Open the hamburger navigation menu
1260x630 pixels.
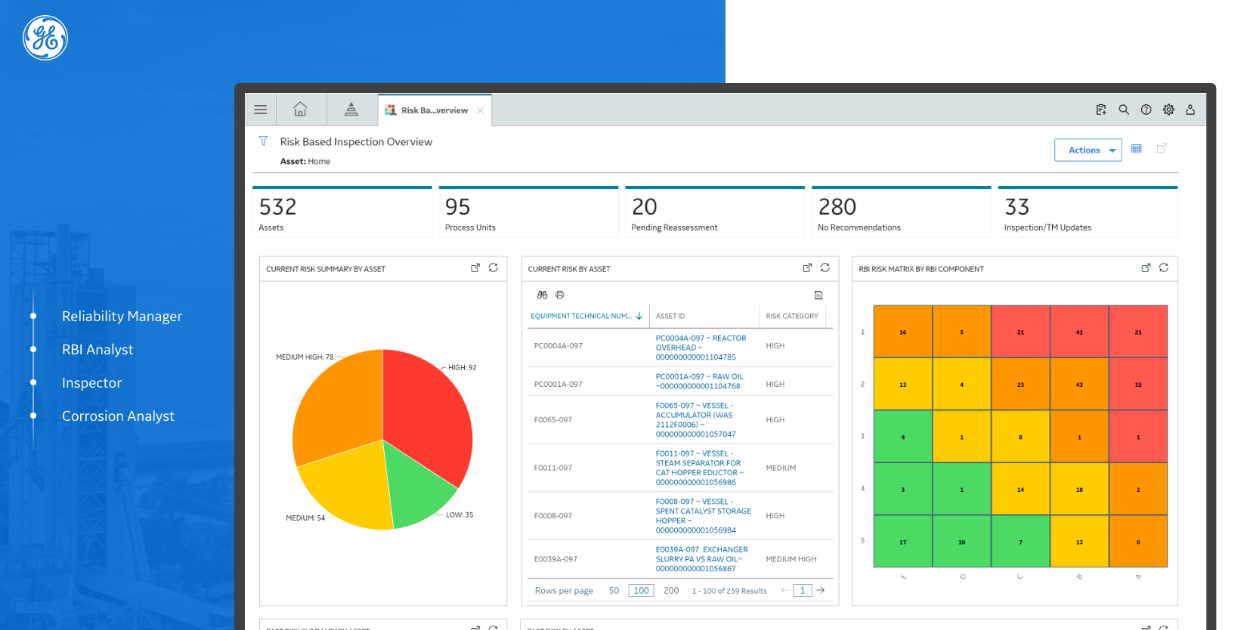pos(260,109)
